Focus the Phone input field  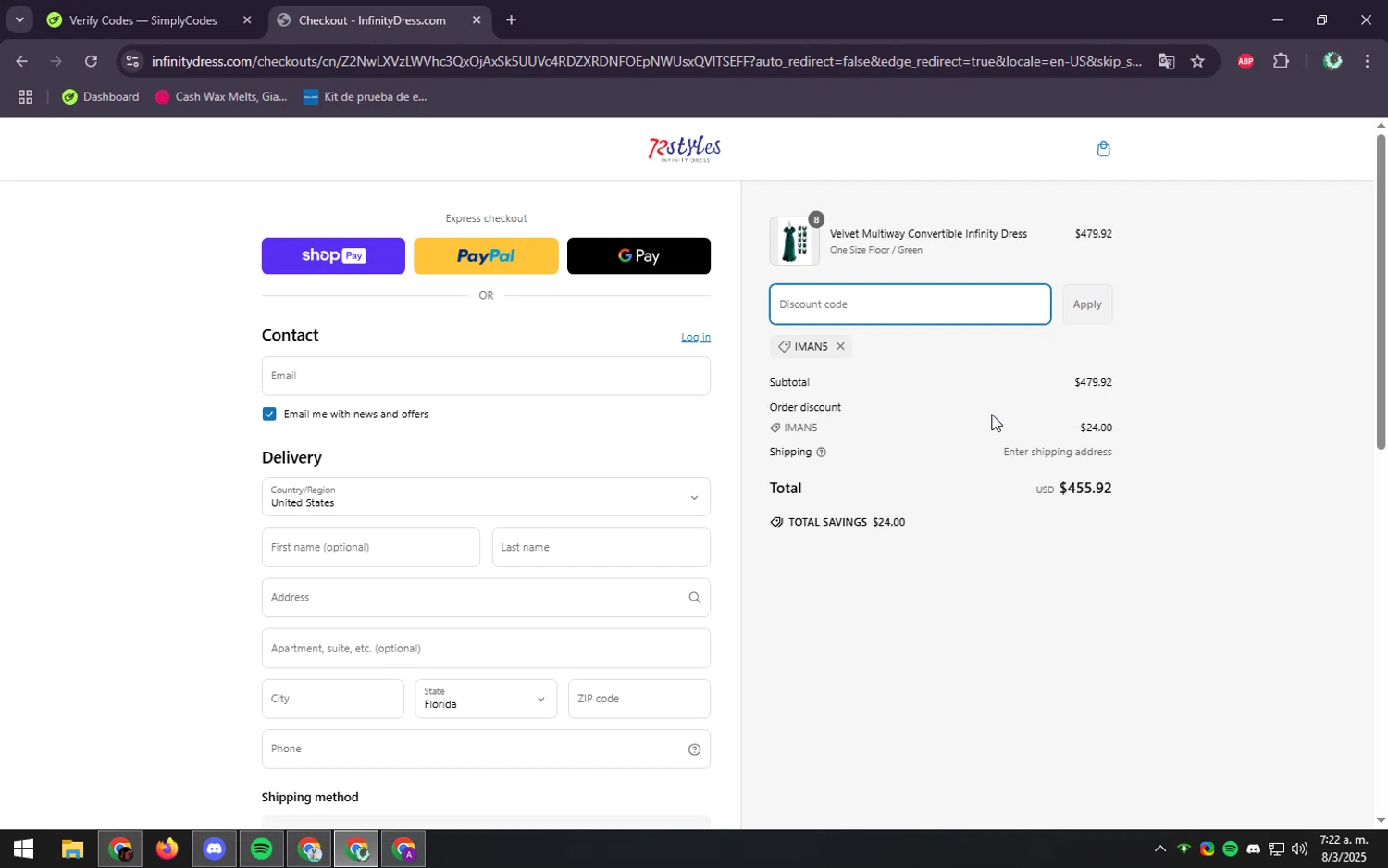pyautogui.click(x=486, y=749)
